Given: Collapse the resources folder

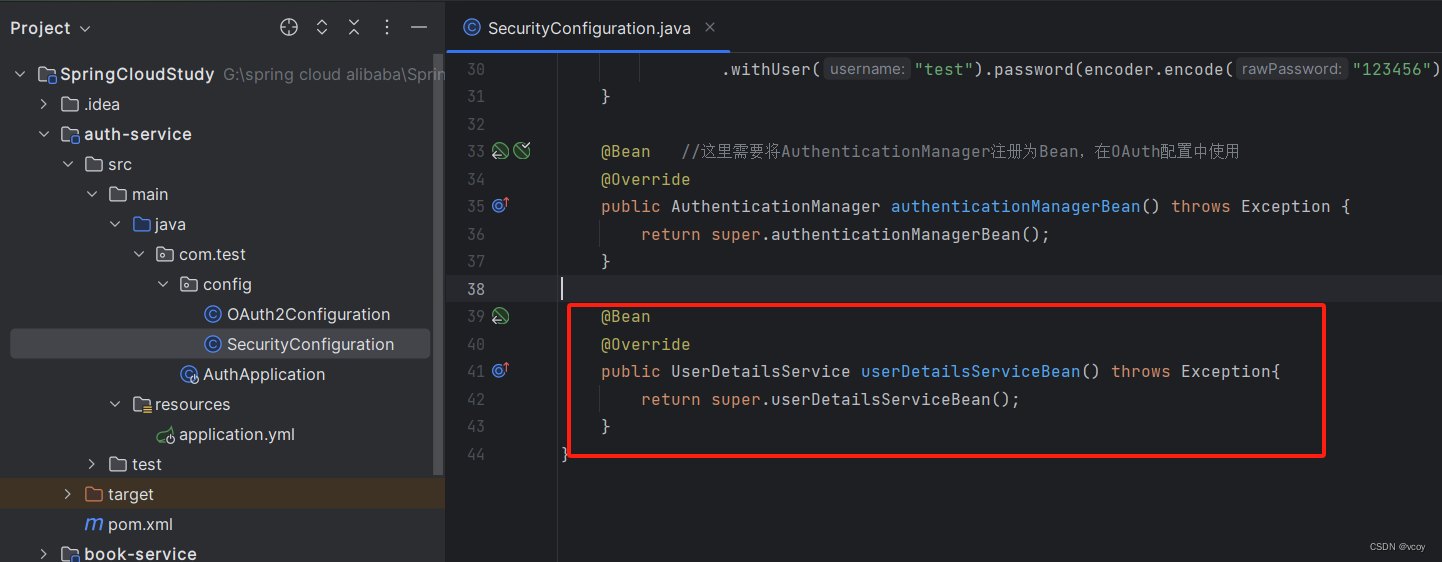Looking at the screenshot, I should tap(115, 404).
